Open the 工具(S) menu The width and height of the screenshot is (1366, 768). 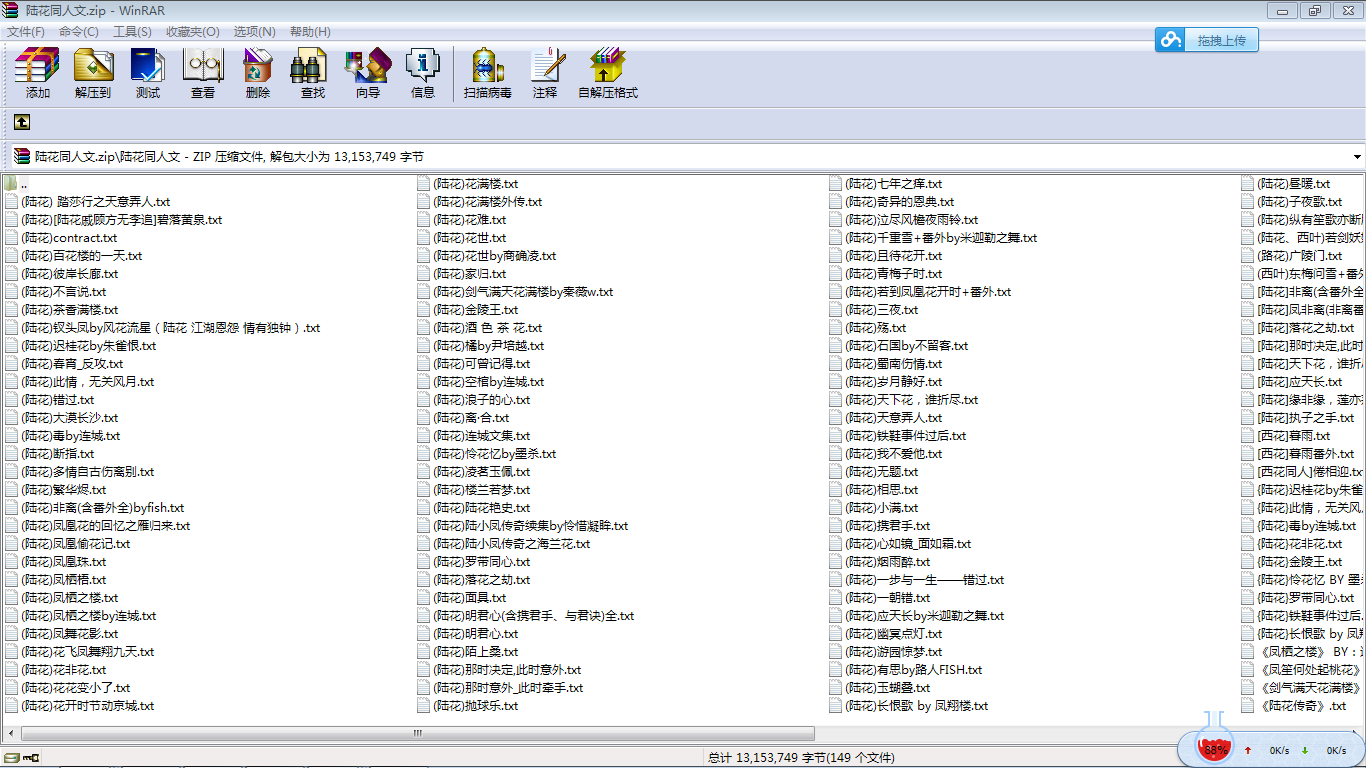pyautogui.click(x=132, y=32)
